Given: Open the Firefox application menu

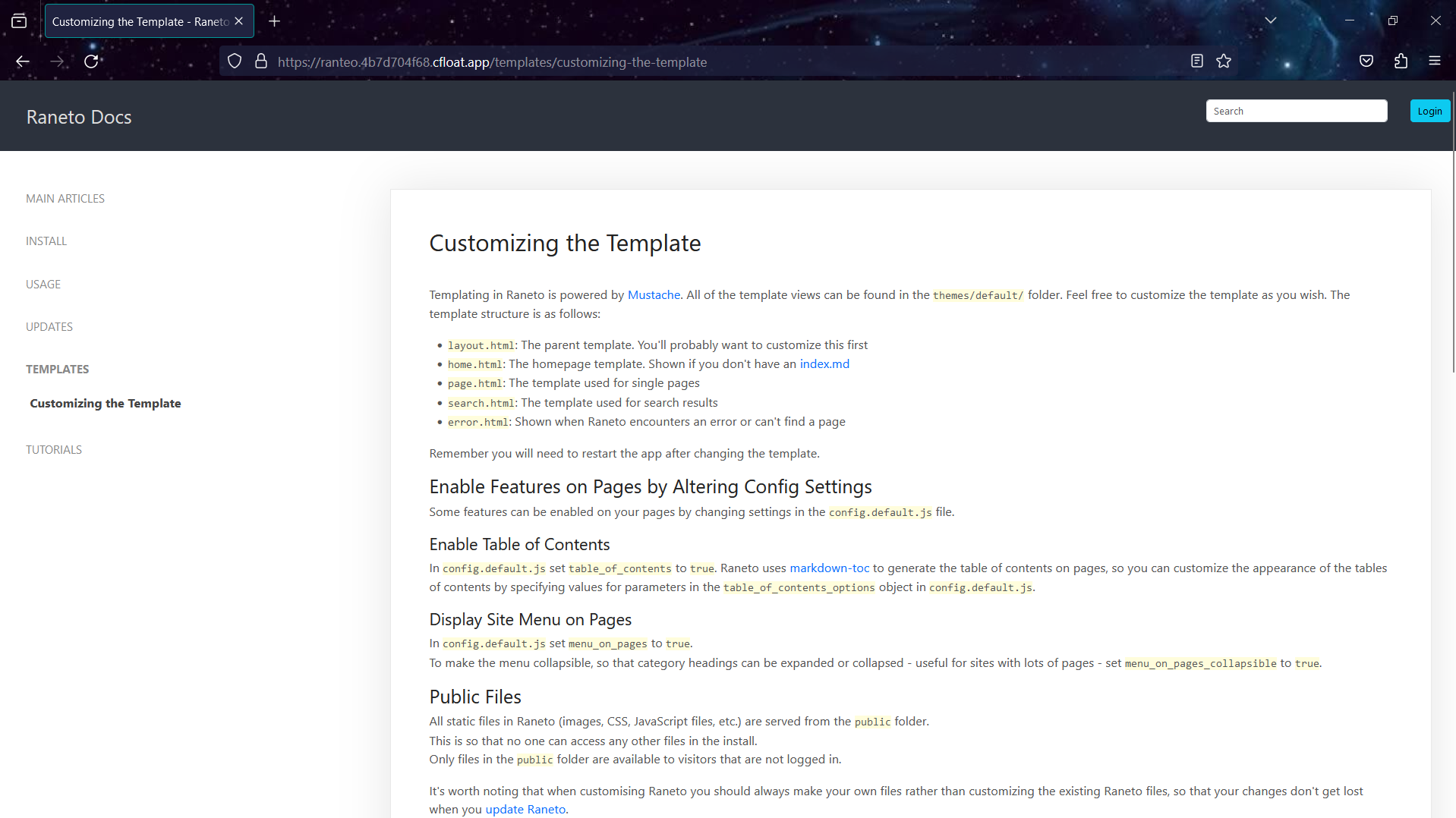Looking at the screenshot, I should point(1434,61).
